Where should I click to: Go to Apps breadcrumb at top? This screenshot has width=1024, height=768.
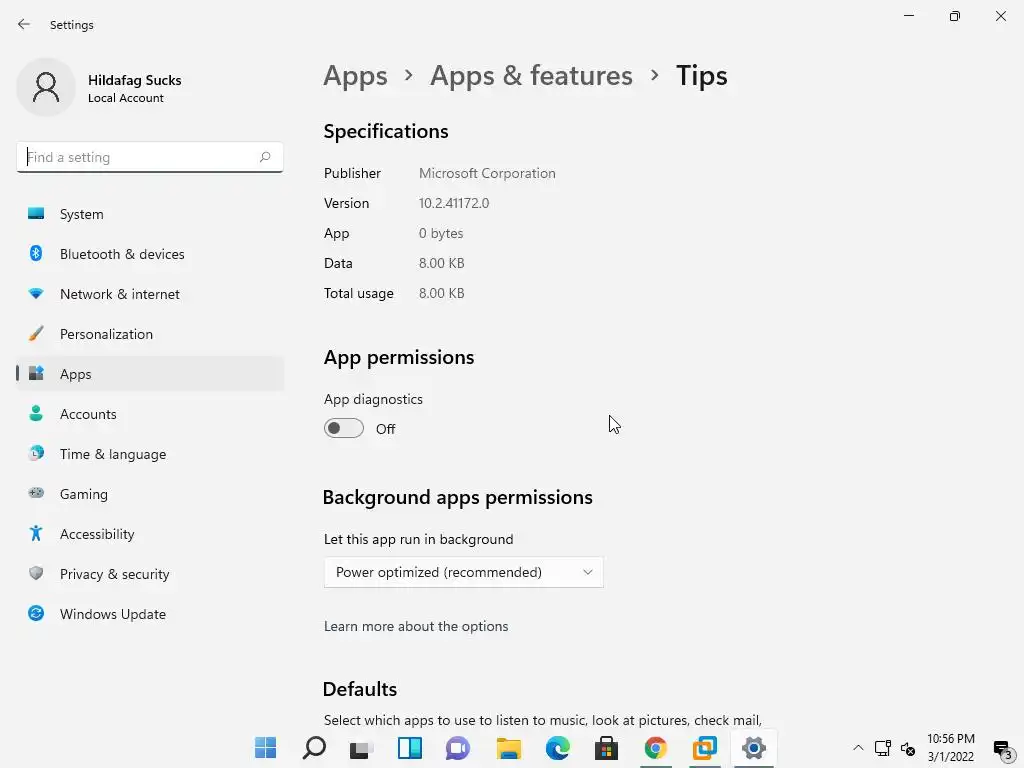[x=355, y=76]
